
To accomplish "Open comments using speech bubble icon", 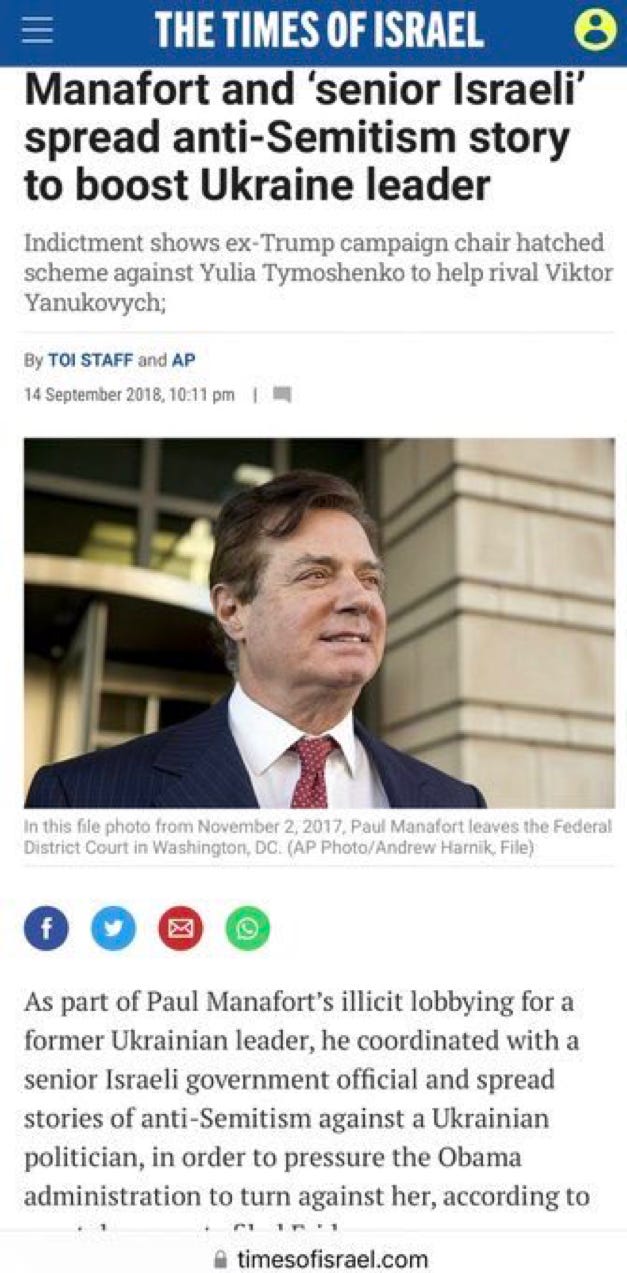I will click(x=282, y=394).
